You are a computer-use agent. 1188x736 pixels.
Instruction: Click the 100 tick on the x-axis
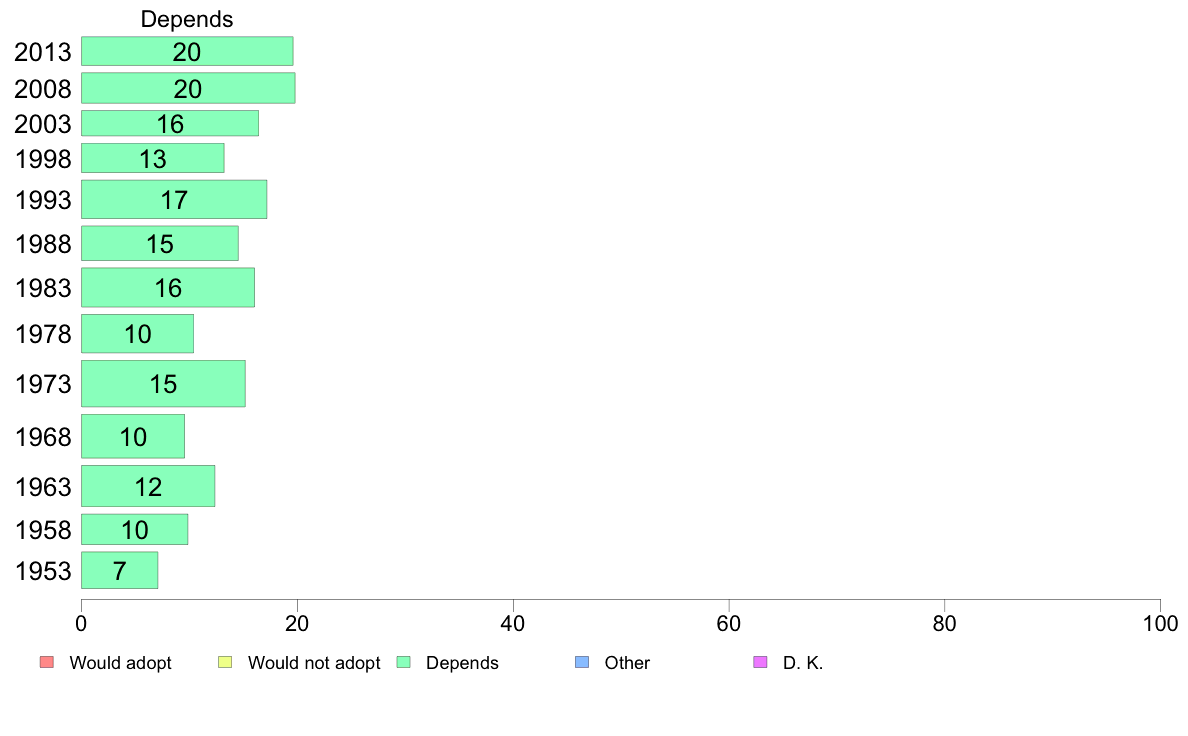point(1160,624)
